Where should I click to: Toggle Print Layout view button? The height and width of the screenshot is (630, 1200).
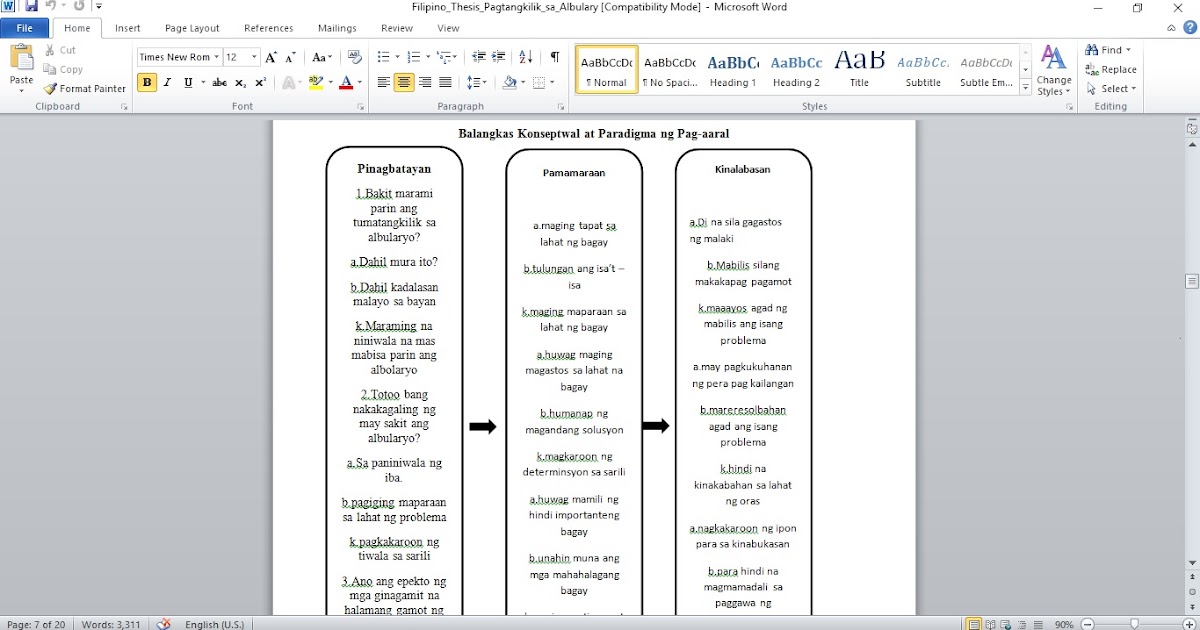pyautogui.click(x=974, y=624)
